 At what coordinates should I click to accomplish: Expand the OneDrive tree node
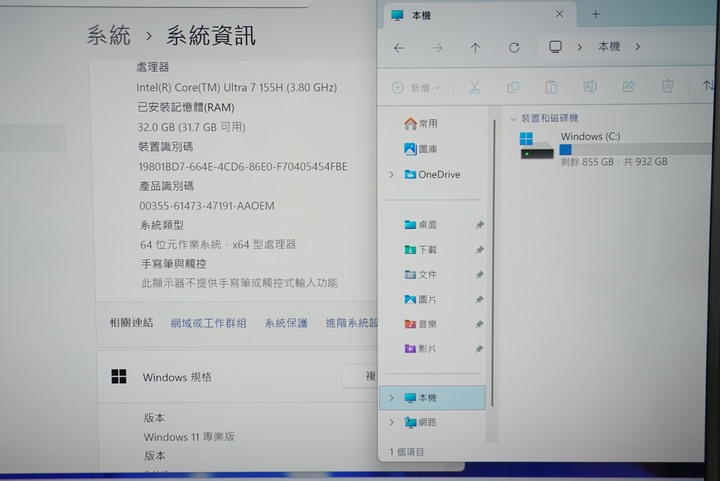(391, 174)
